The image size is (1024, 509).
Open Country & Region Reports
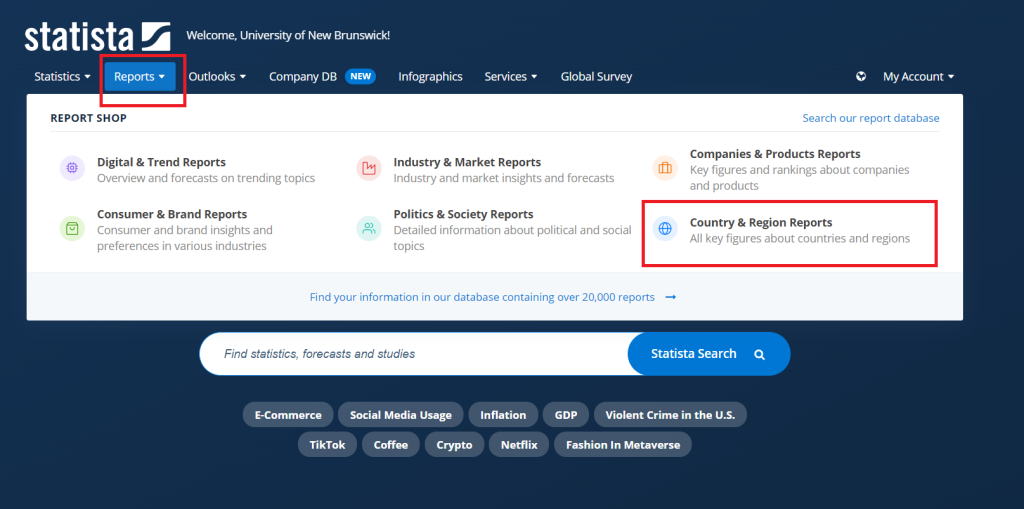(761, 223)
